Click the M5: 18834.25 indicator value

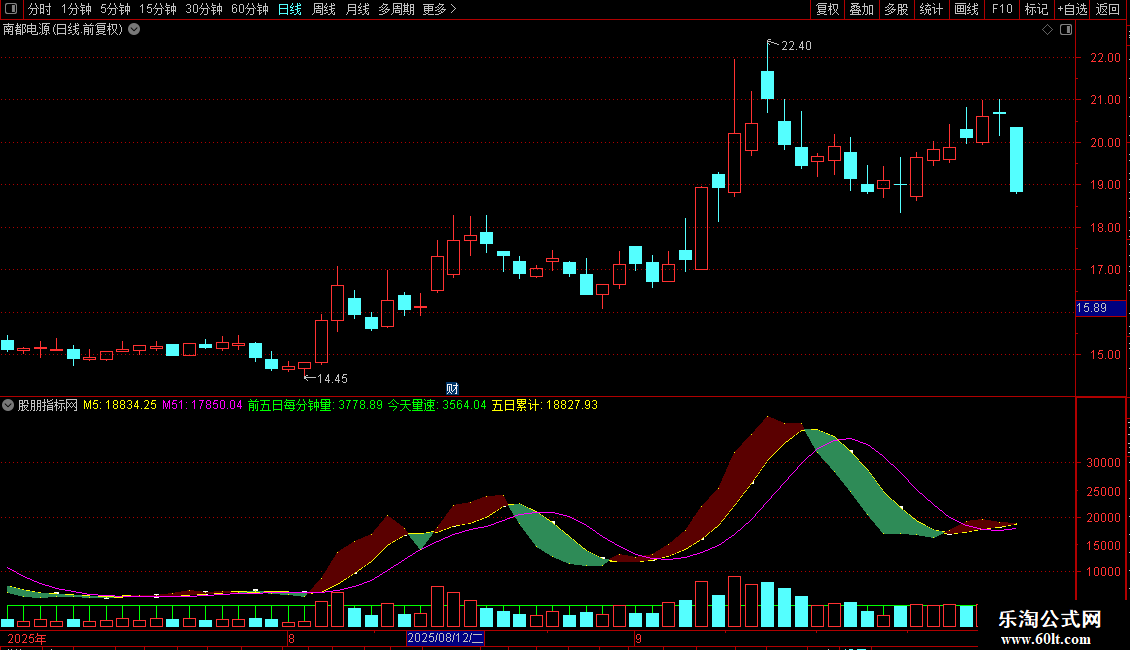(x=120, y=405)
